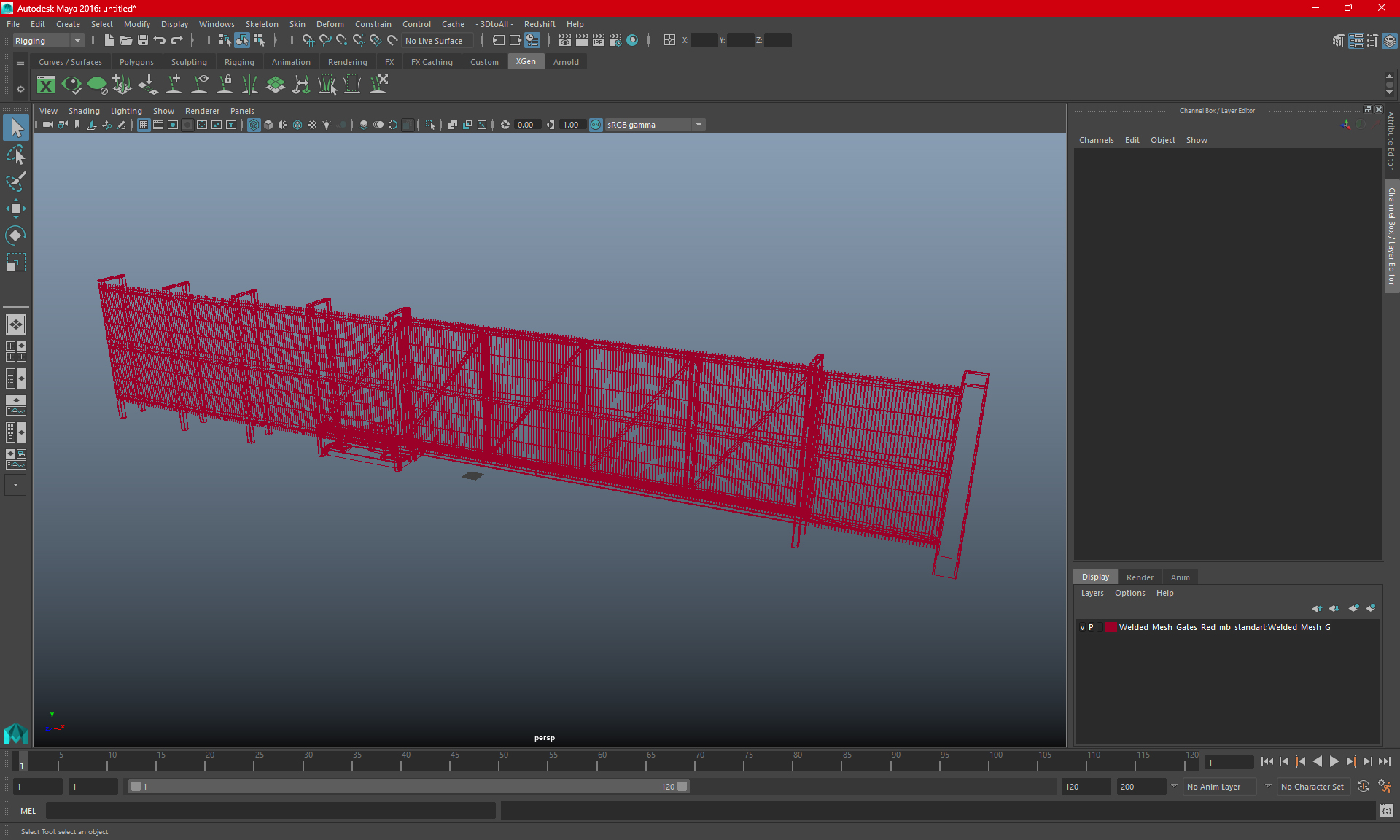
Task: Open the Script Editor icon
Action: (x=1386, y=811)
